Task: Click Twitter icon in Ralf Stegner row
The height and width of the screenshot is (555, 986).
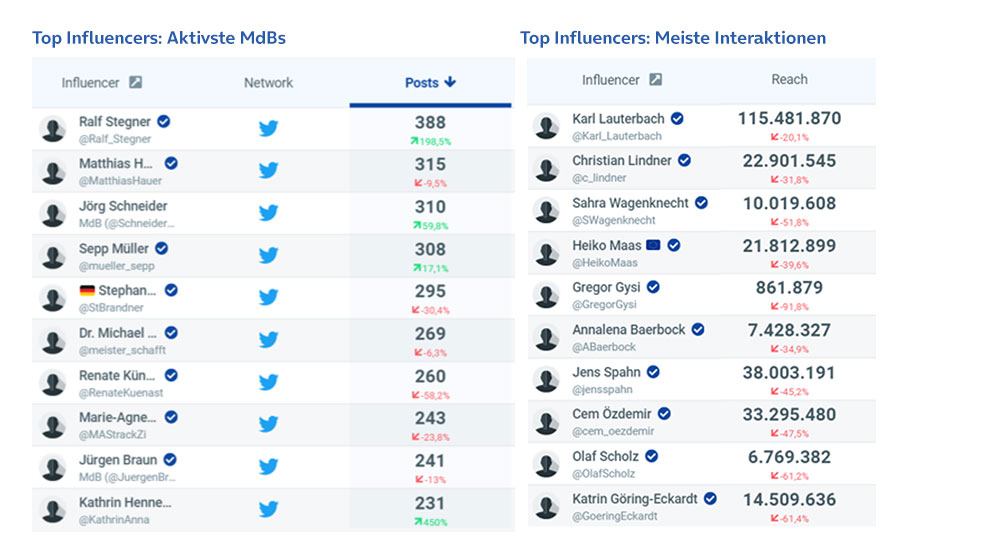Action: coord(268,129)
